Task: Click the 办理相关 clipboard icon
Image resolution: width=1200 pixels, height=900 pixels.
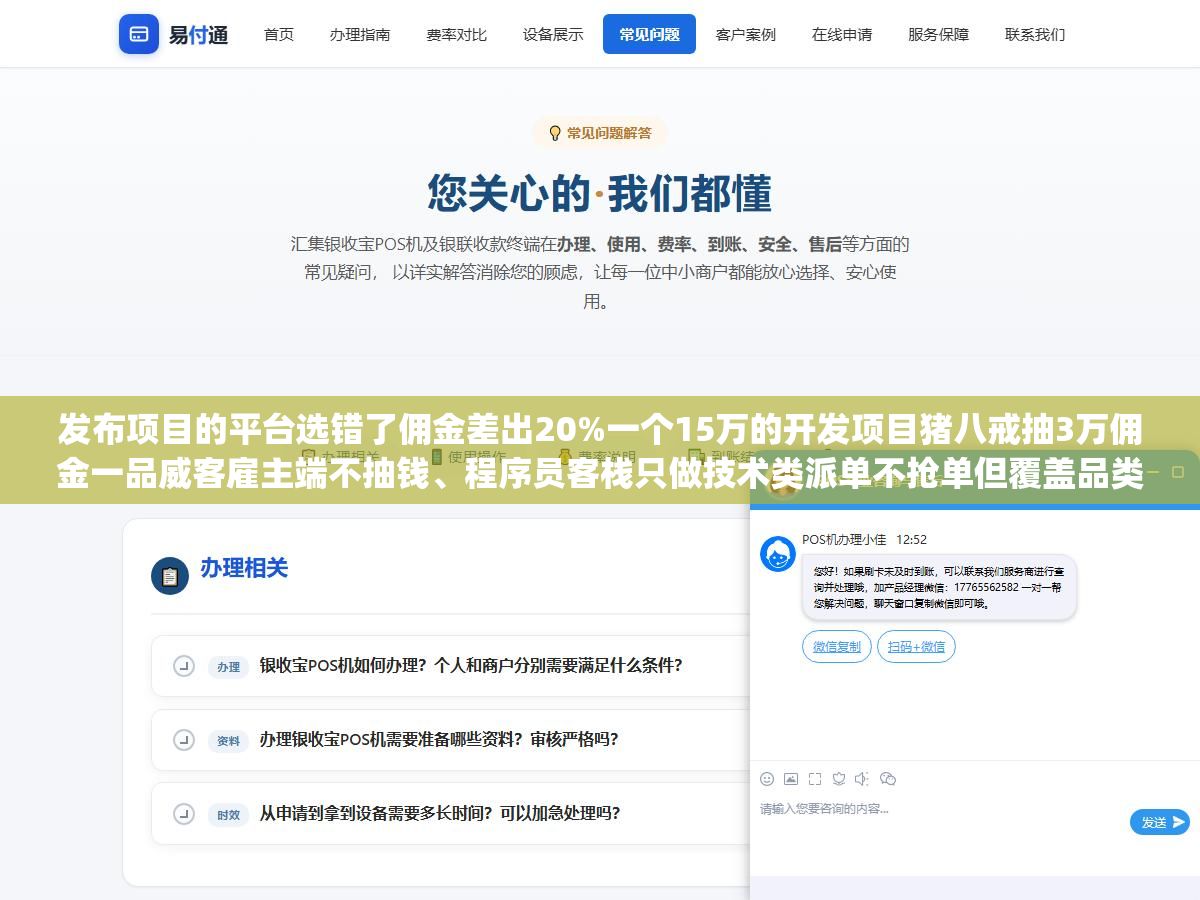Action: click(170, 576)
